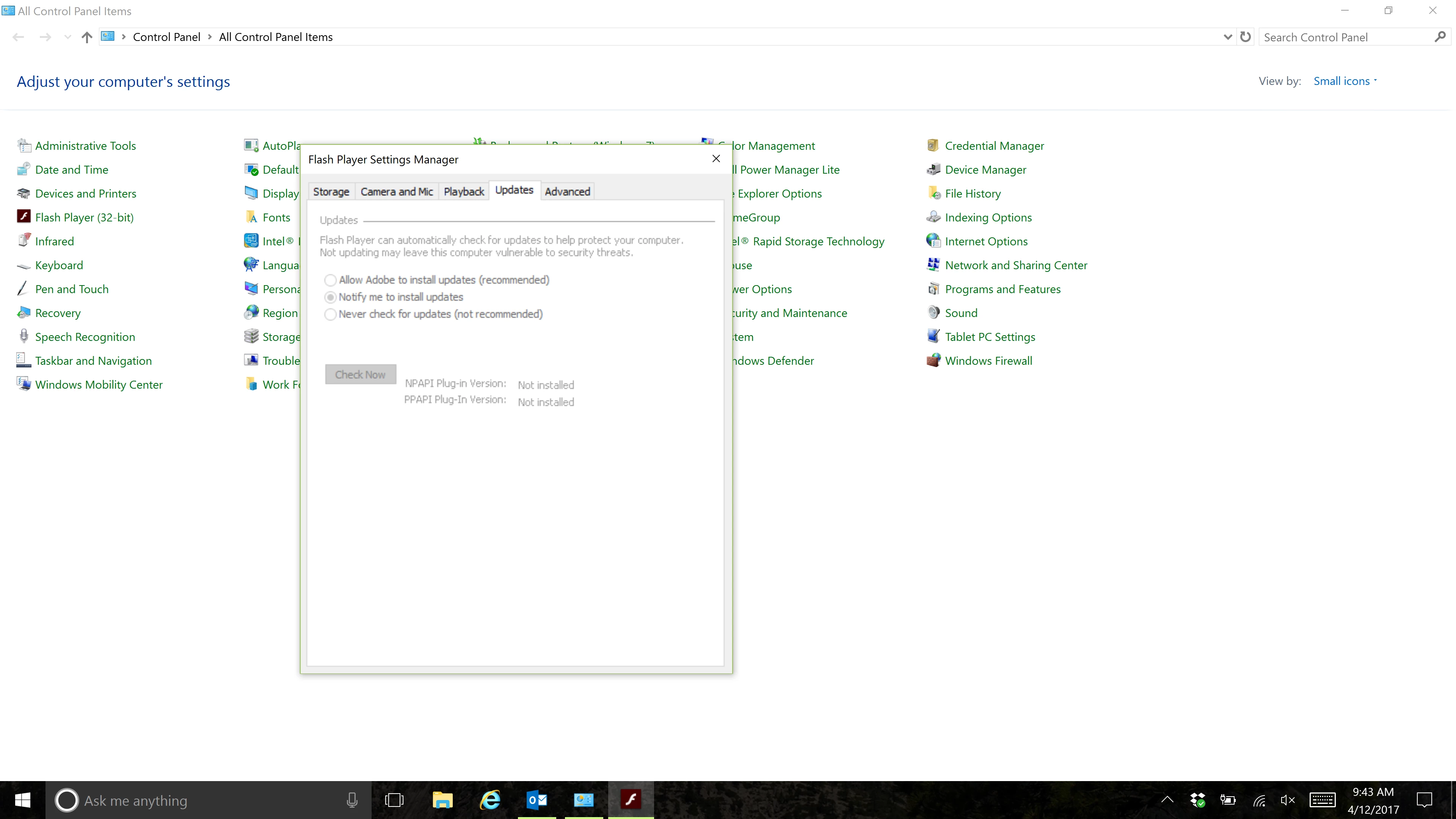
Task: Select Allow Adobe to install updates
Action: point(331,280)
